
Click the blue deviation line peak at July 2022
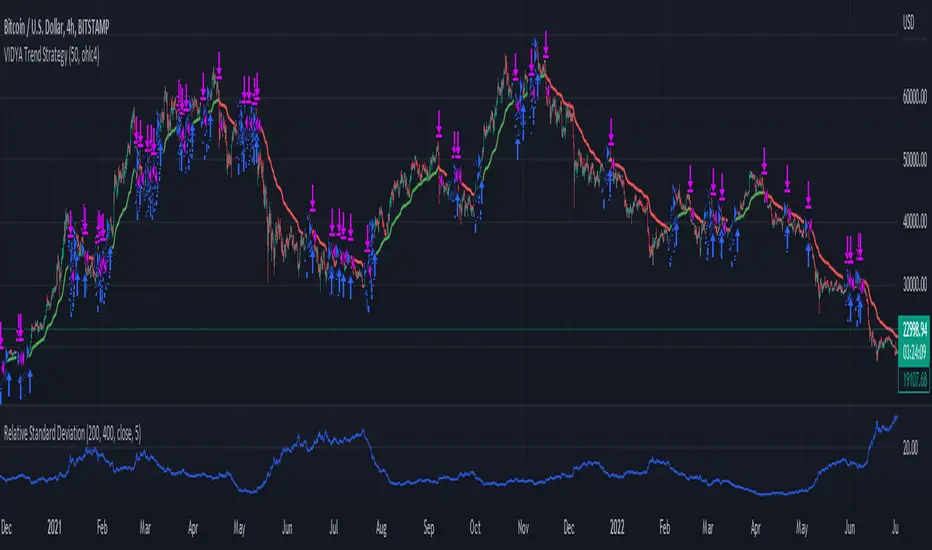(896, 417)
